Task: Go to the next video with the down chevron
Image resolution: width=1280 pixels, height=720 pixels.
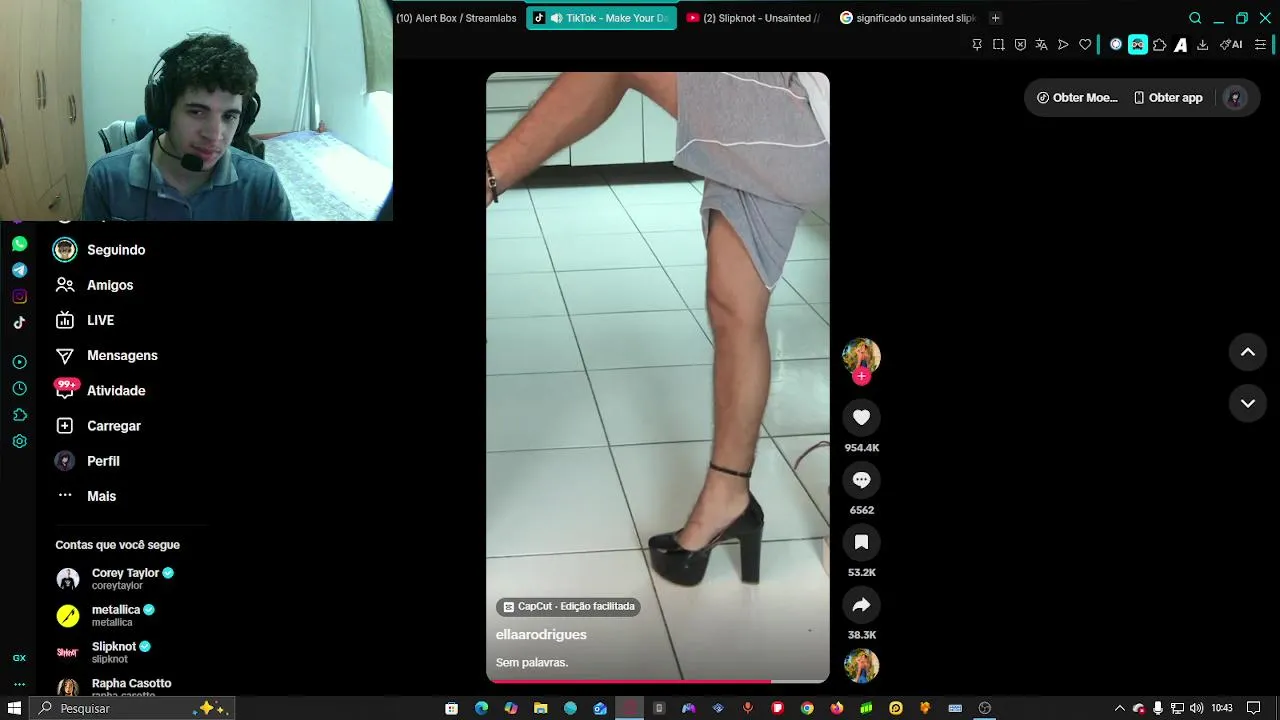Action: pyautogui.click(x=1248, y=403)
